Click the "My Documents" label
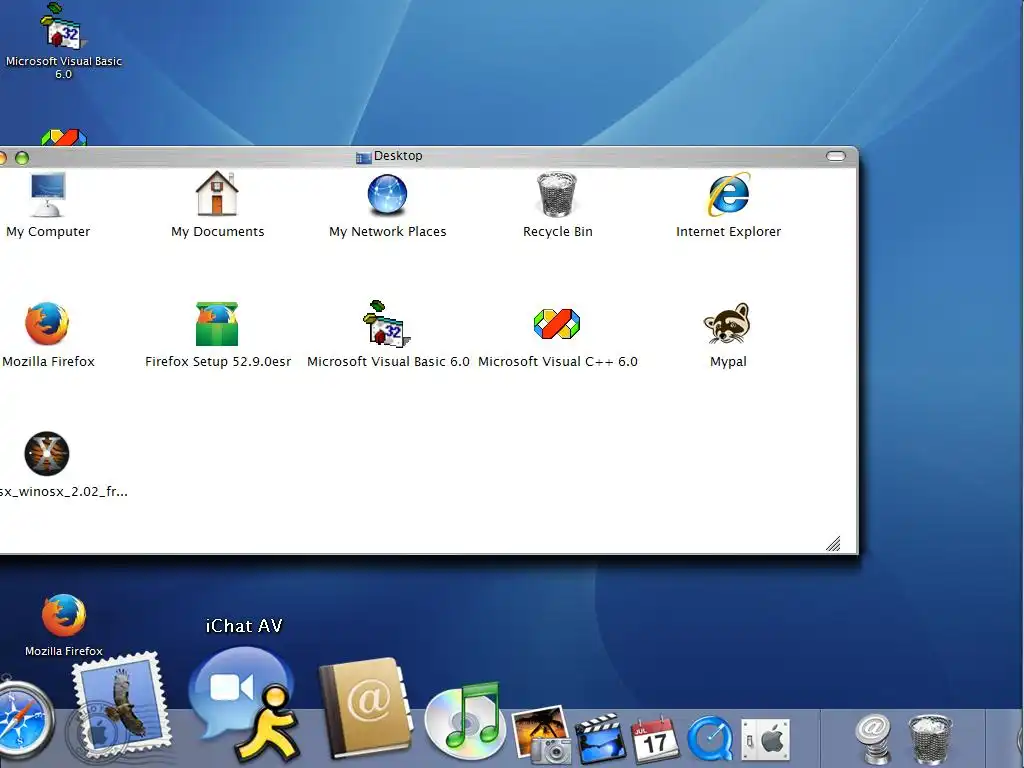Image resolution: width=1024 pixels, height=768 pixels. click(x=217, y=231)
